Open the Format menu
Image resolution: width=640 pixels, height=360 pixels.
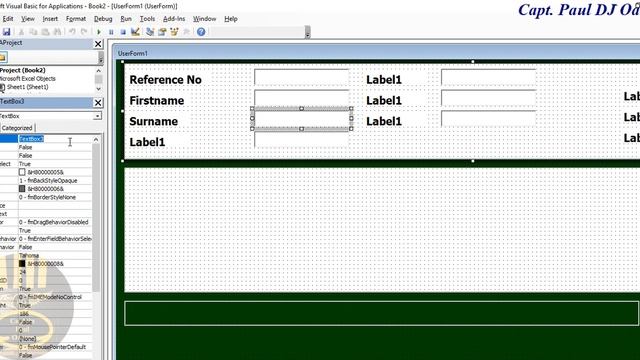76,19
